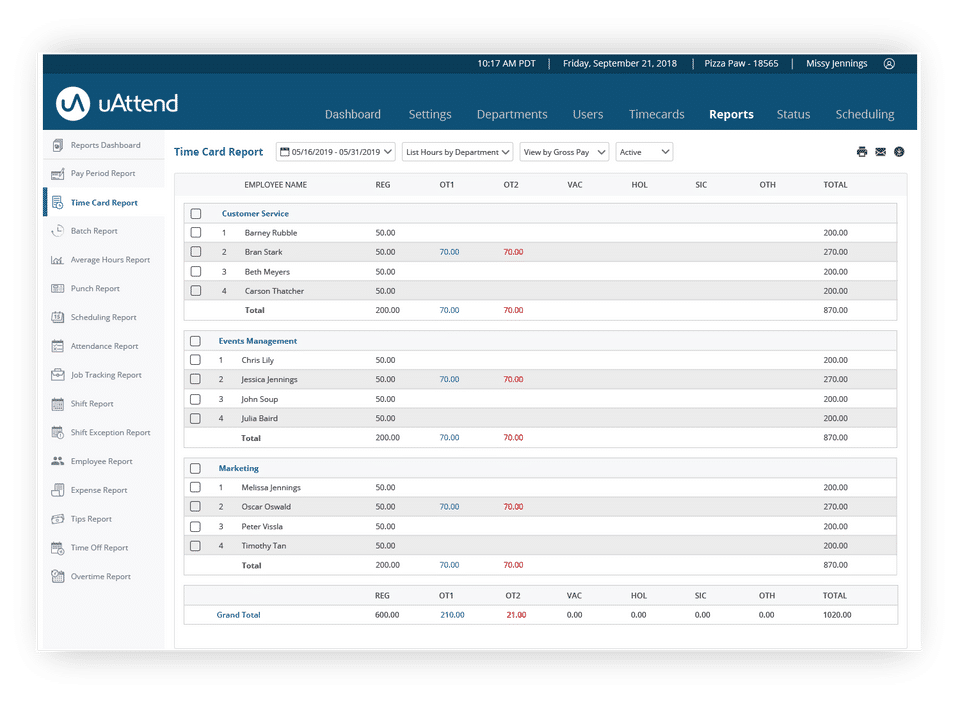
Task: Click the Average Hours Report chart icon
Action: point(58,260)
